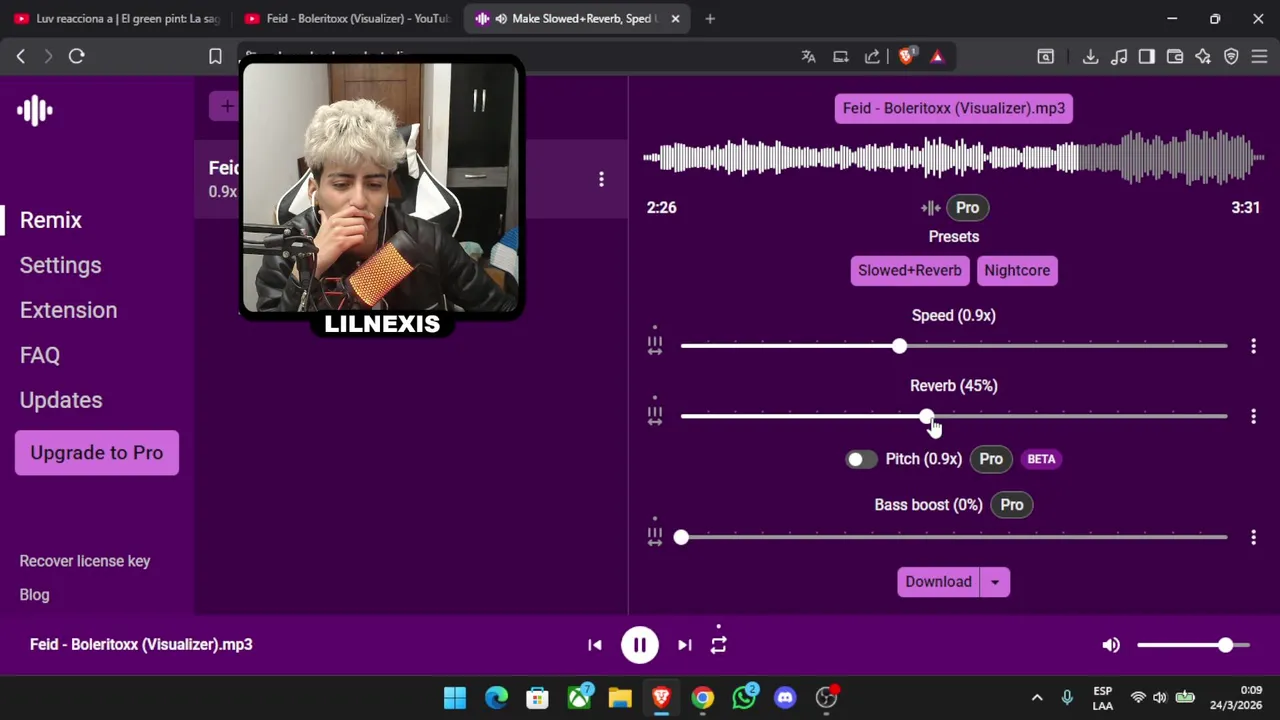1280x720 pixels.
Task: Open OBS Studio from taskbar
Action: click(x=826, y=697)
